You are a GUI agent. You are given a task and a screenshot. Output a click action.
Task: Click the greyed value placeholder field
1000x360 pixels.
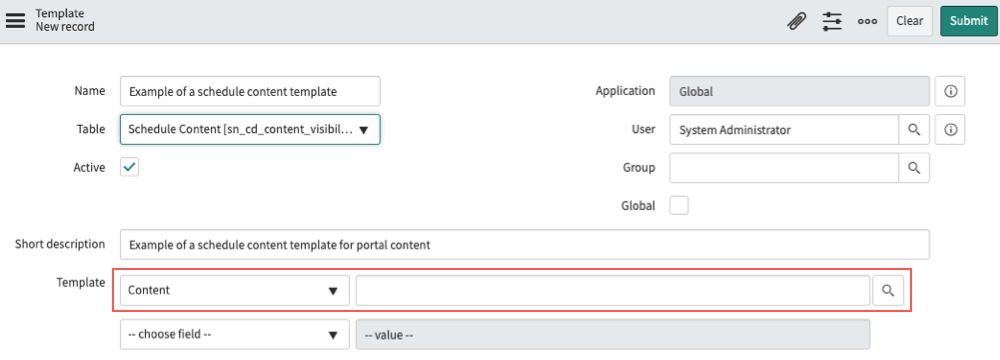point(613,334)
